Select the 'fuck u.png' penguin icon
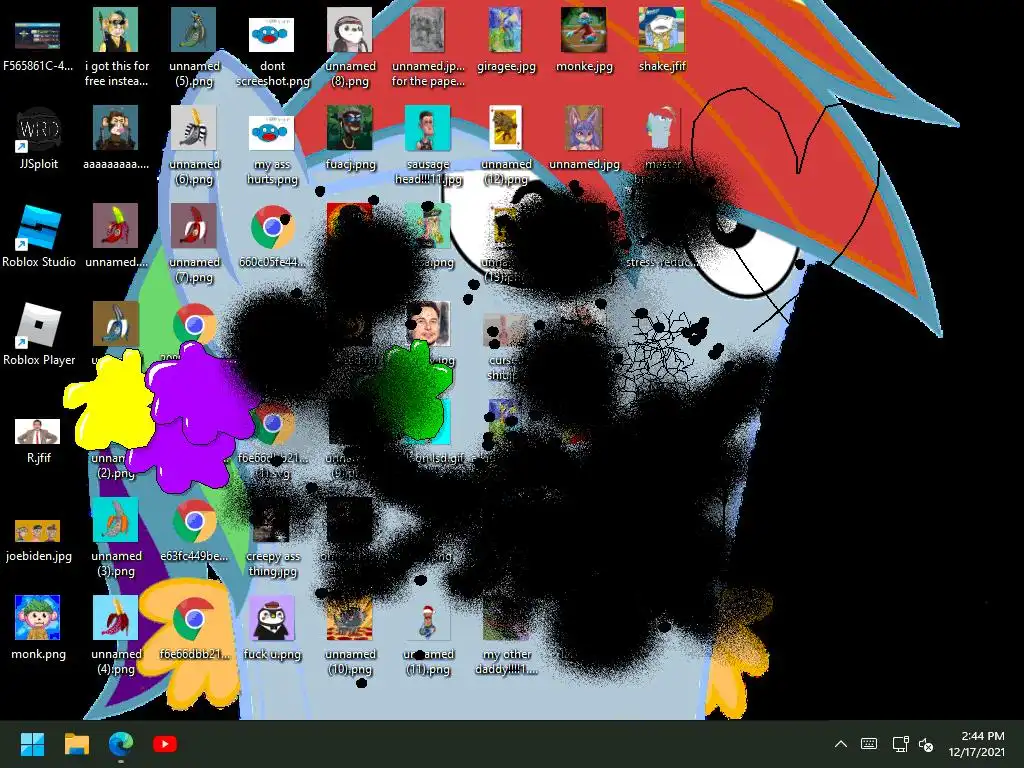This screenshot has height=768, width=1024. click(x=272, y=628)
